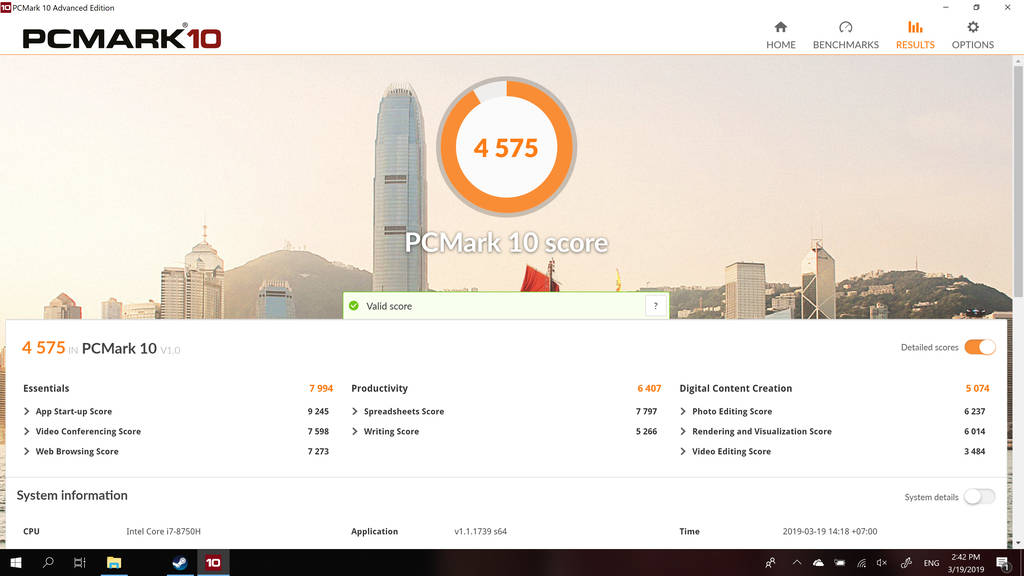The image size is (1024, 576).
Task: Open the Benchmarks gauge icon
Action: pyautogui.click(x=845, y=27)
